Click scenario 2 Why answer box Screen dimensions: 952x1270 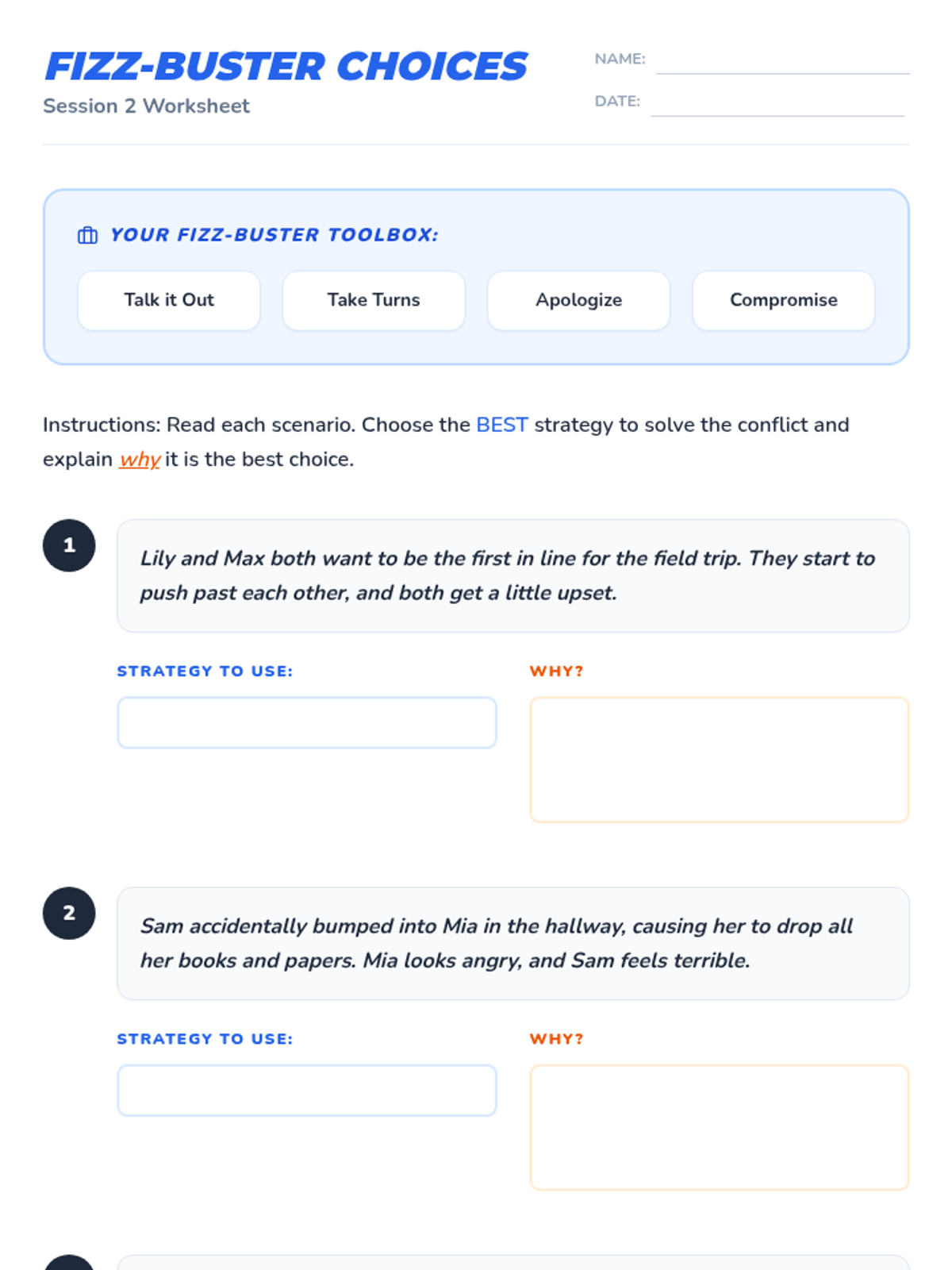pyautogui.click(x=719, y=1126)
